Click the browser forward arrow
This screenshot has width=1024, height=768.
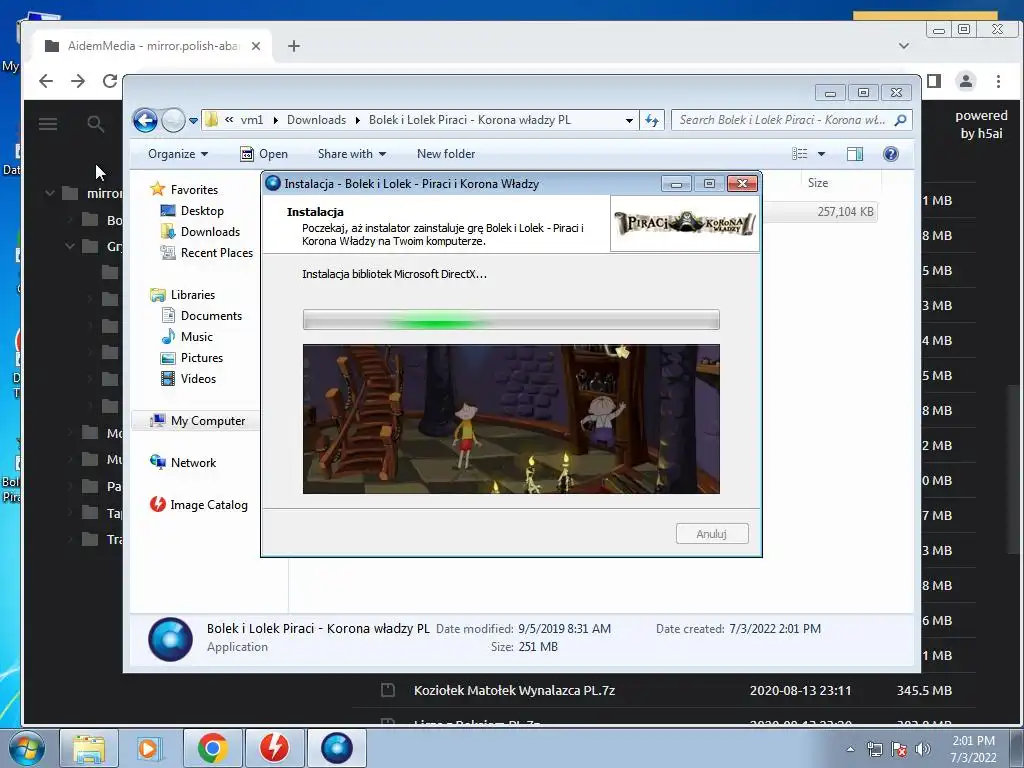click(78, 81)
